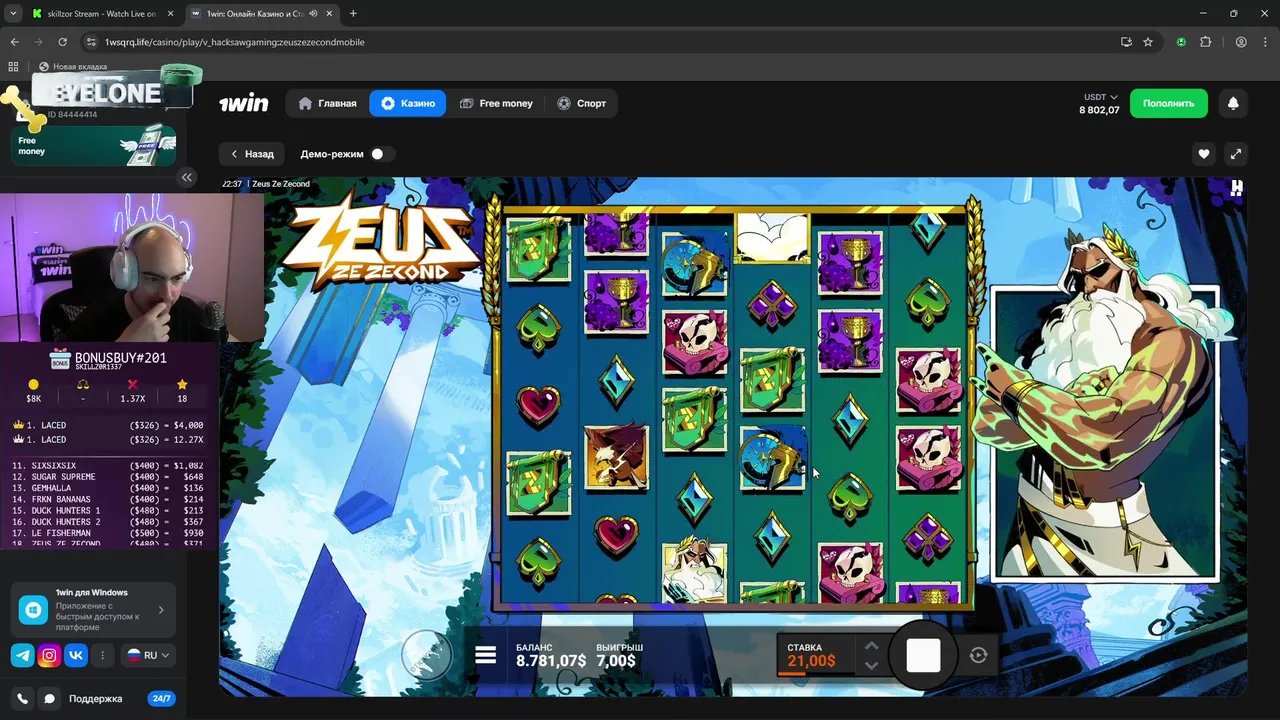Click the БАЛАНС 8.781,07$ value
Screen dimensions: 1280x720
pos(551,661)
